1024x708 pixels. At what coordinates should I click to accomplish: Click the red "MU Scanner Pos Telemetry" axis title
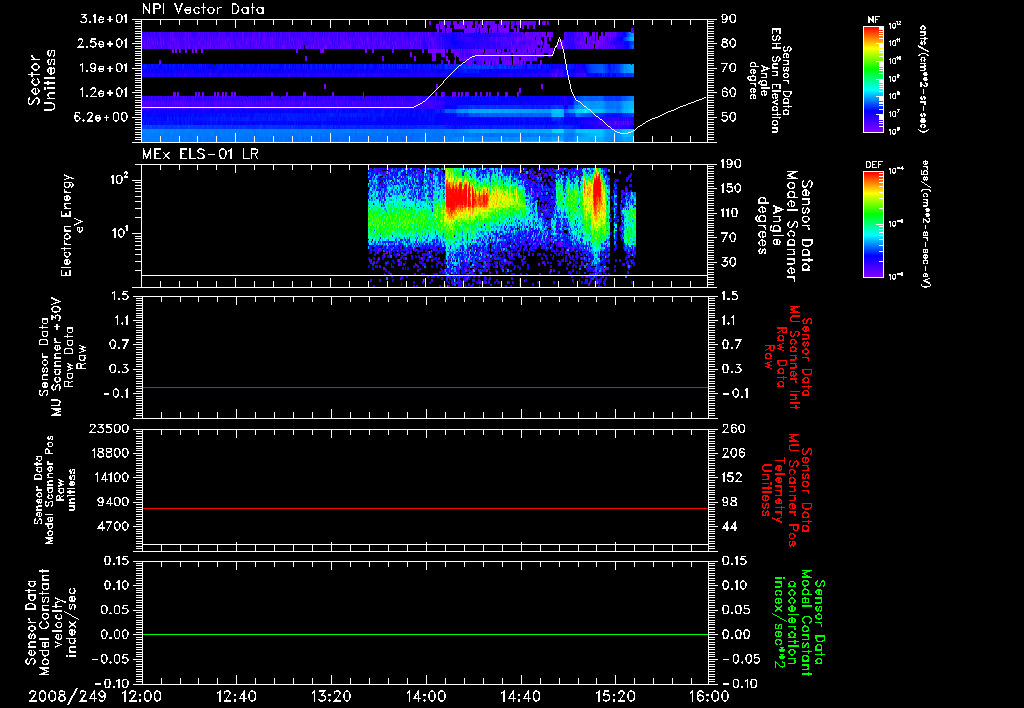[786, 490]
